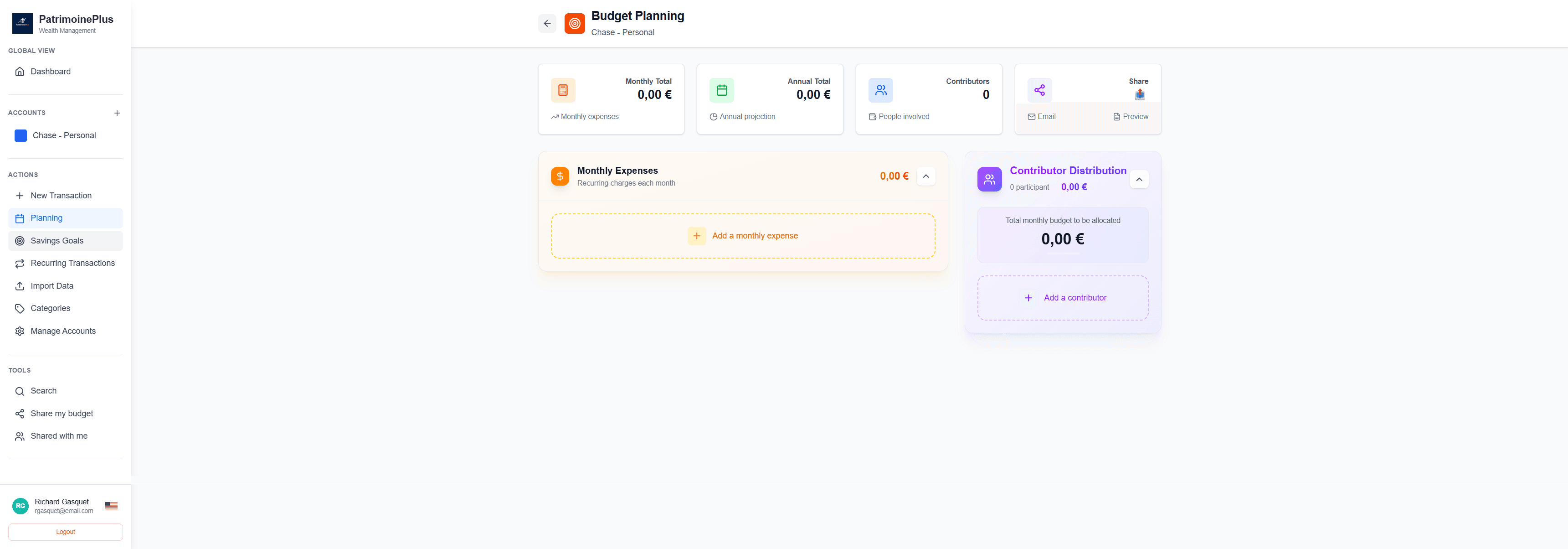Click the Categories tag icon

pyautogui.click(x=20, y=308)
